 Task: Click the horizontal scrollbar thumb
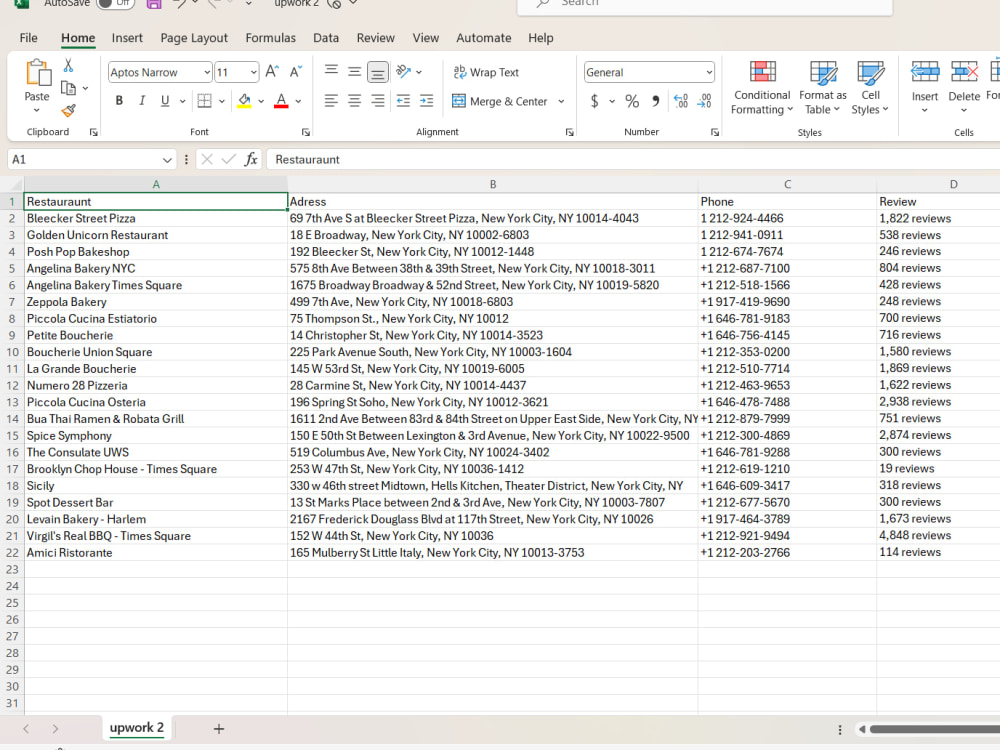point(934,729)
